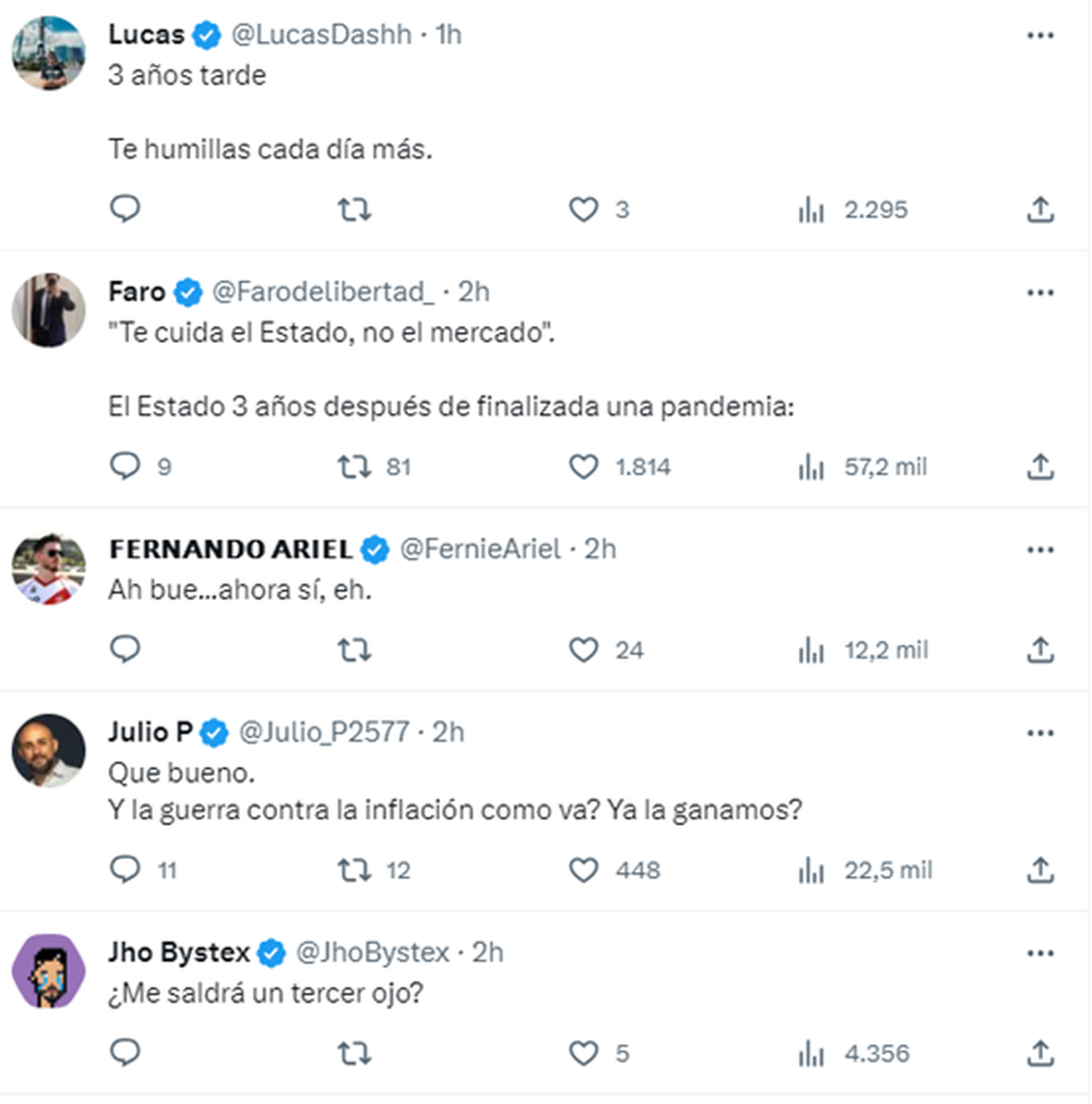
Task: Repost Jho Bystex's tweet
Action: coord(354,1053)
